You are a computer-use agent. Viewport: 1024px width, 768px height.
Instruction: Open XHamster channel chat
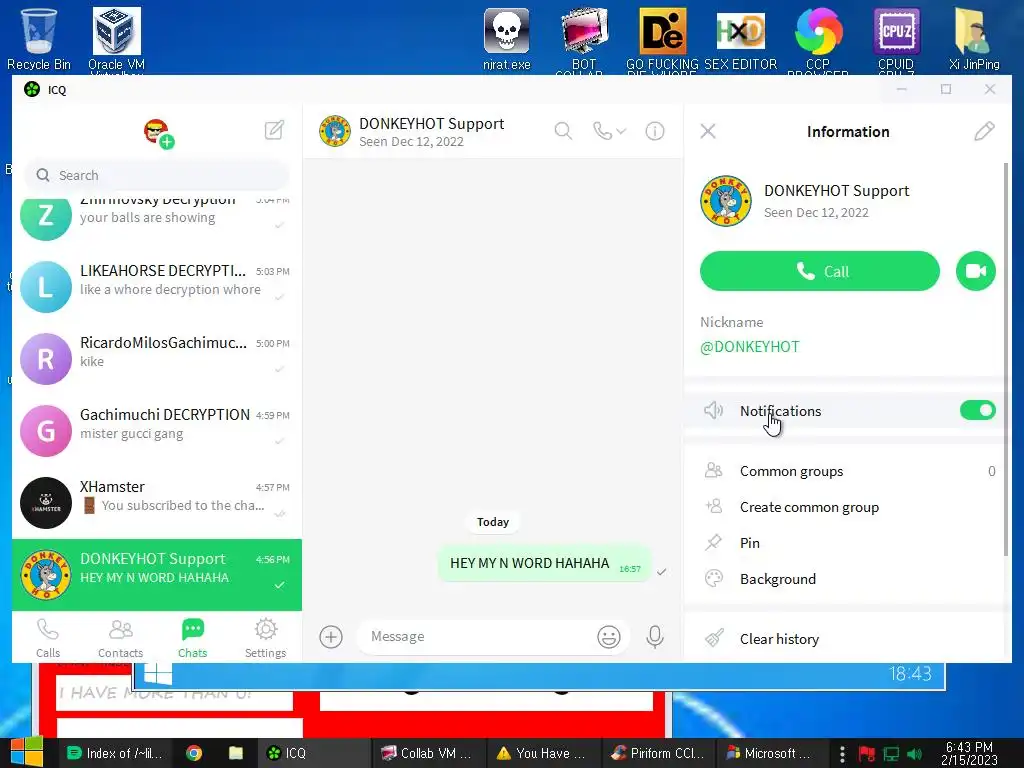[x=157, y=503]
